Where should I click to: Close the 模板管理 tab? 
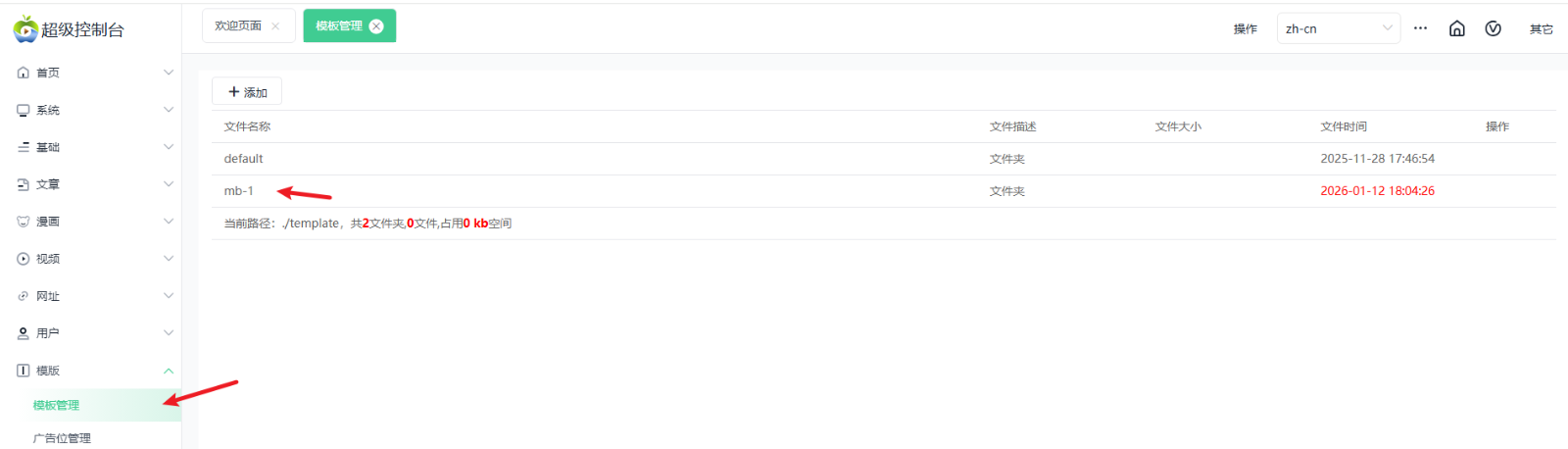point(376,26)
